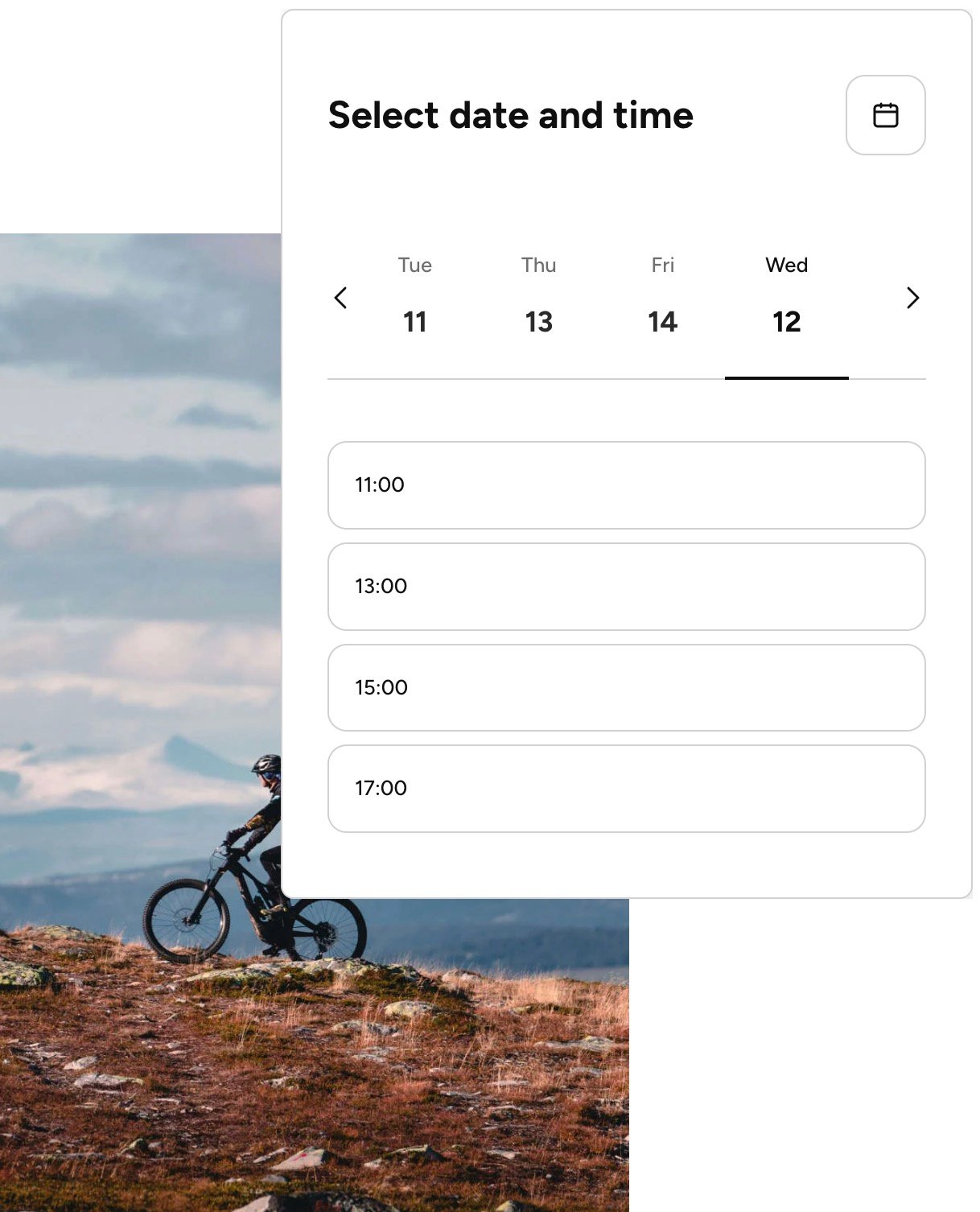Select the Tue 11 date tab
The height and width of the screenshot is (1212, 980).
[x=415, y=298]
